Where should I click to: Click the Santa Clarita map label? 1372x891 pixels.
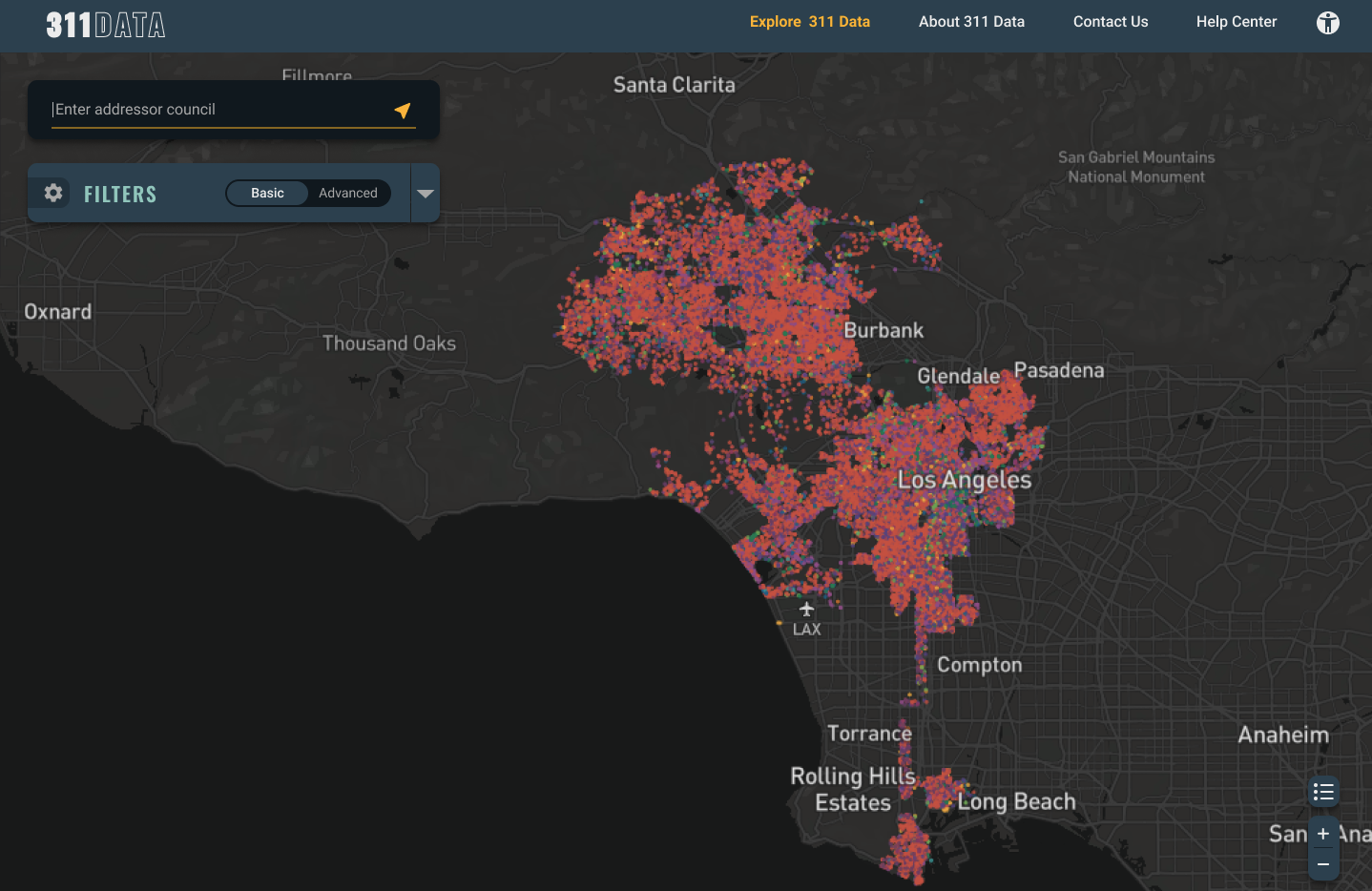(674, 85)
